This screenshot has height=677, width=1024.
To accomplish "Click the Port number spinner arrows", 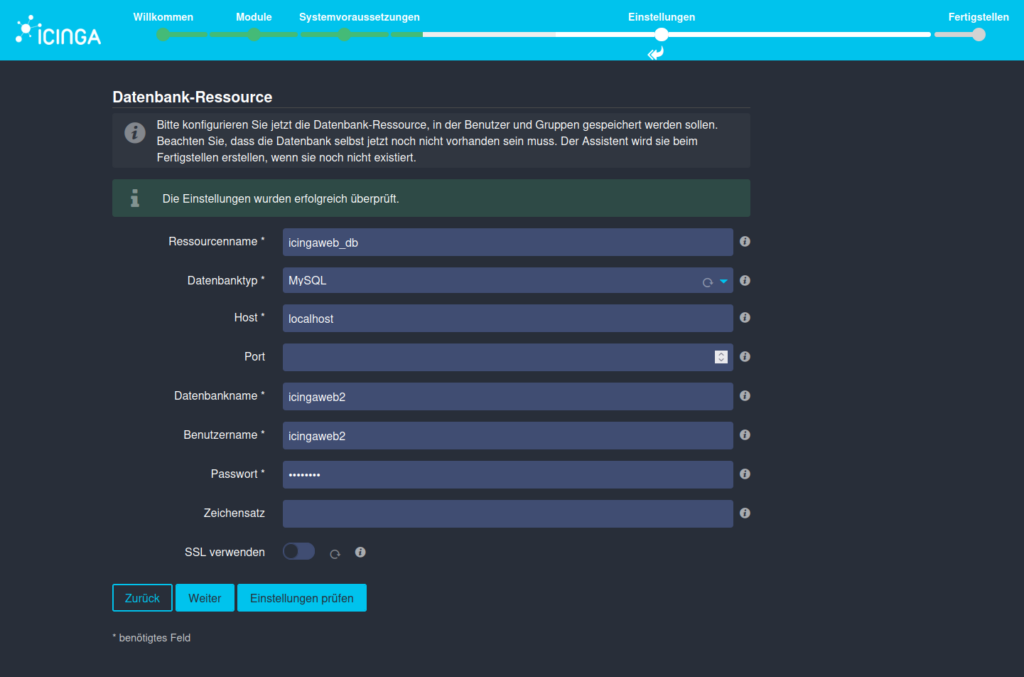I will coord(720,357).
